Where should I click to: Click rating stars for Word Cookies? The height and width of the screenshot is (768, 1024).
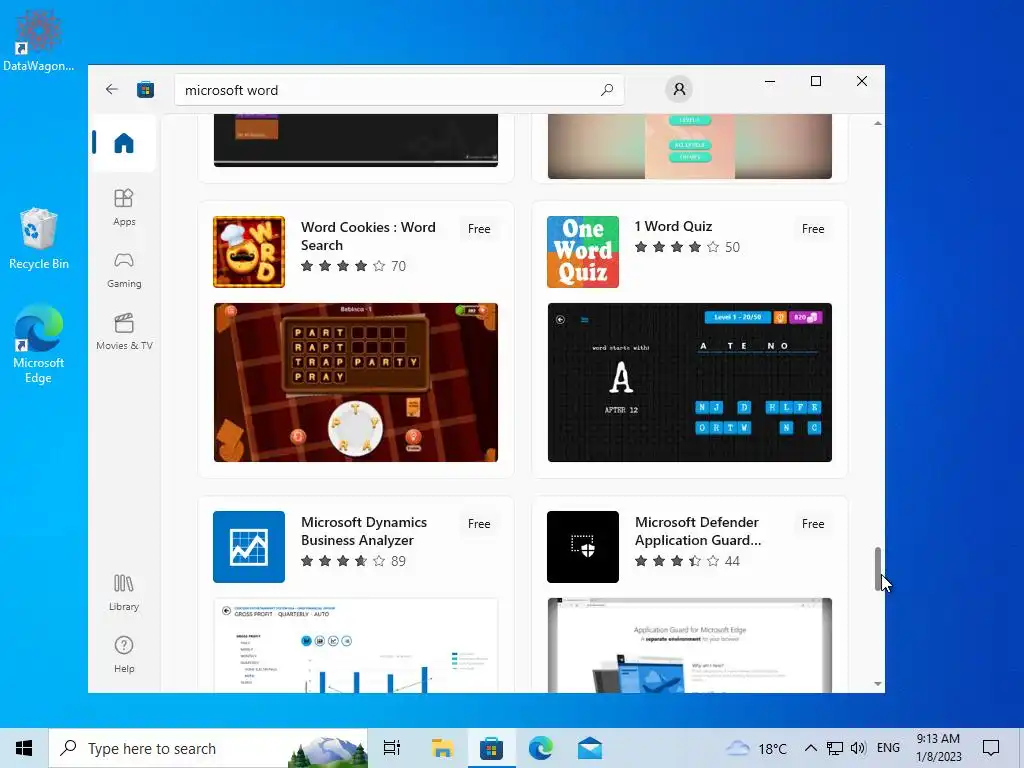point(343,266)
